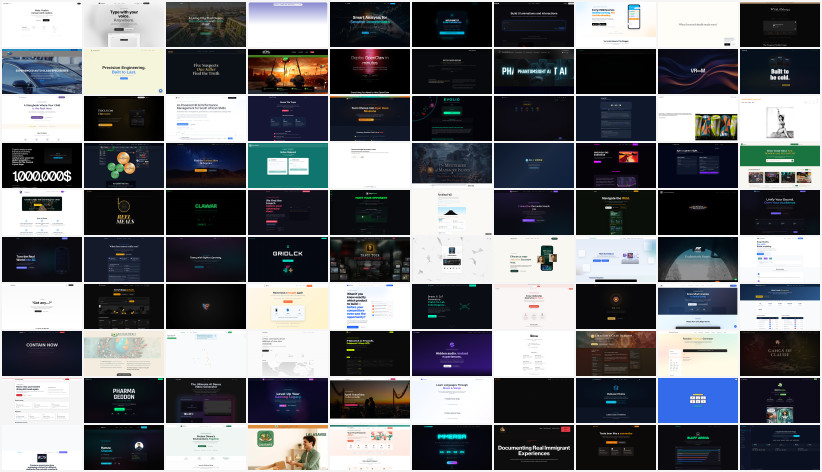Open the thumbnail with the dancer sketch
Image resolution: width=822 pixels, height=472 pixels.
(780, 119)
